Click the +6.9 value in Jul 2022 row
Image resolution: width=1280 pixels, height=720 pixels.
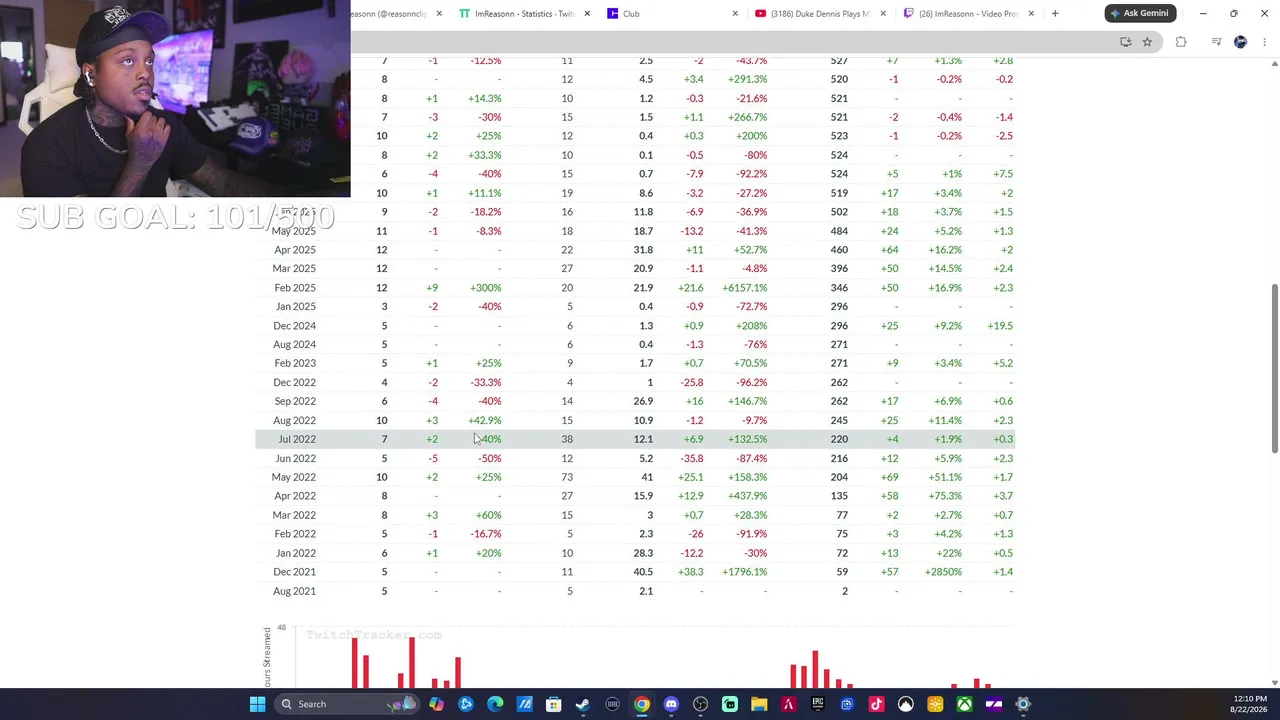(x=693, y=439)
